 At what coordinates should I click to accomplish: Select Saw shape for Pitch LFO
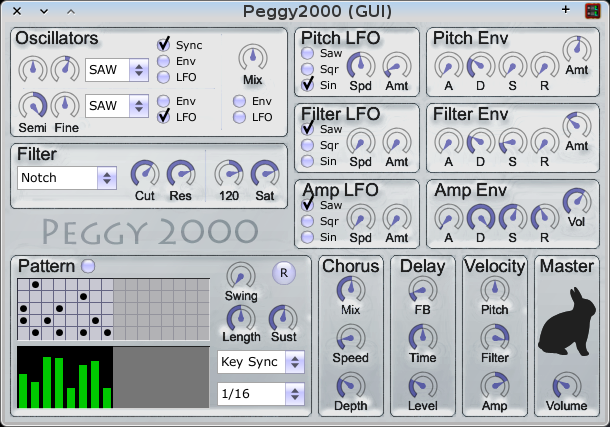(x=307, y=53)
